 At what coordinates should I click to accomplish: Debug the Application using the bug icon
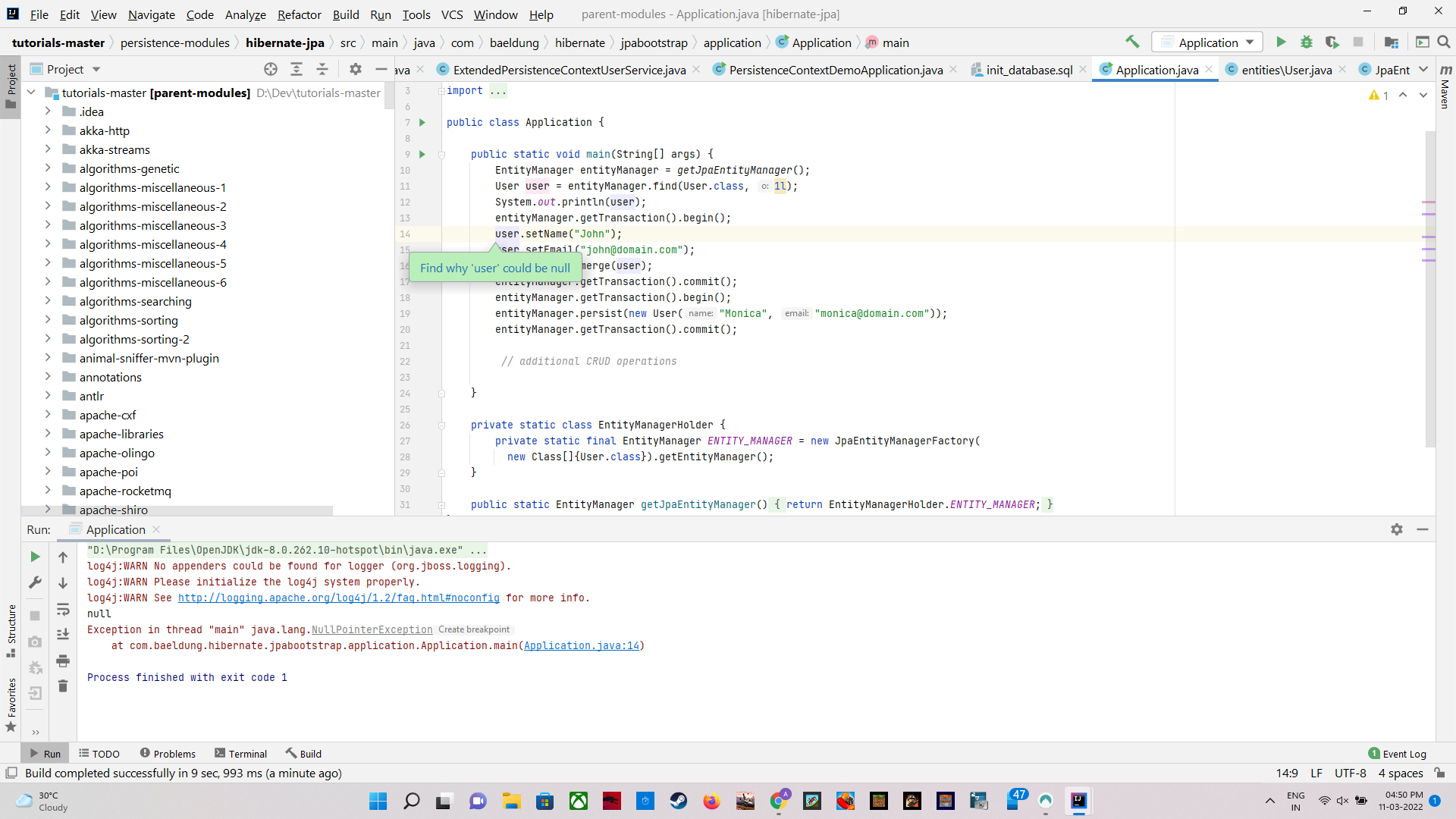1307,42
